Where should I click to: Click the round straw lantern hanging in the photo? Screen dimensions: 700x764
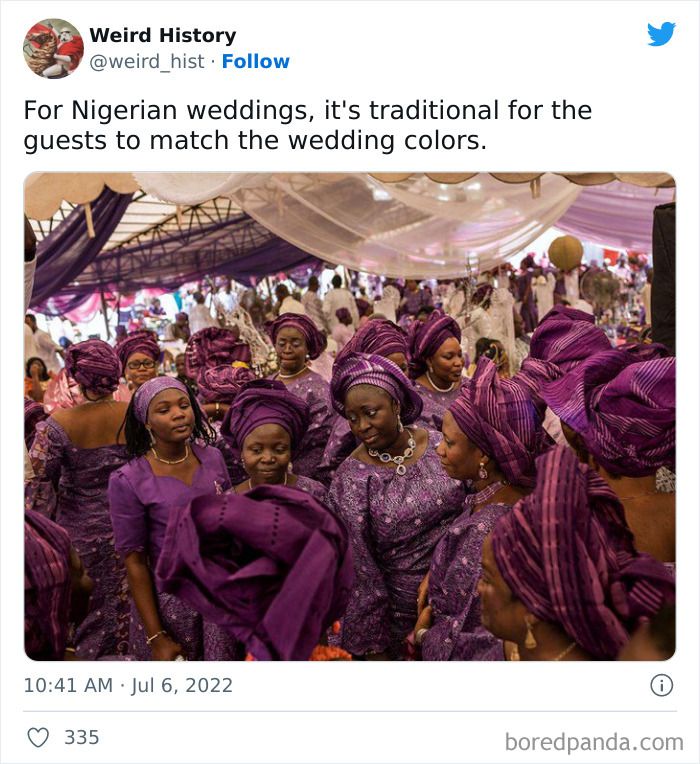[565, 252]
